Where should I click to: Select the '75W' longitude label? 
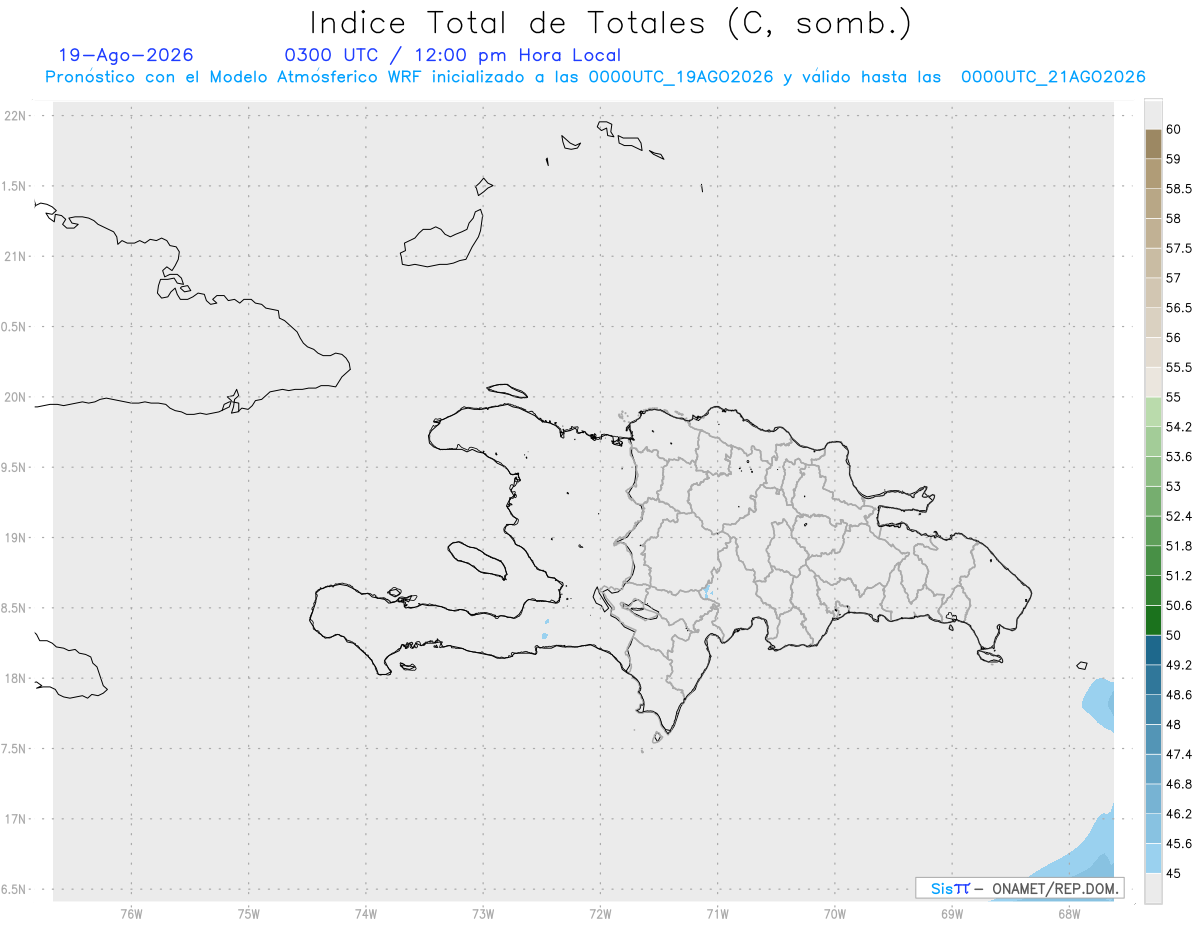point(249,914)
